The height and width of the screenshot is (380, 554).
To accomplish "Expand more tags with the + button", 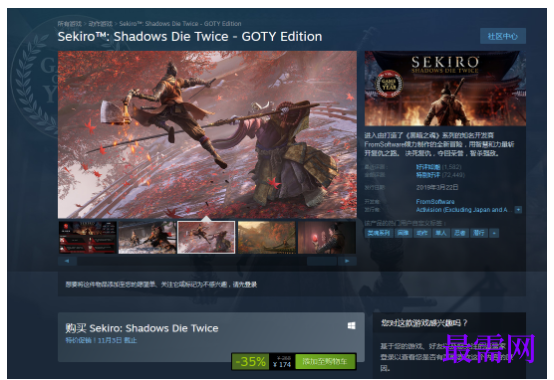I will point(494,233).
